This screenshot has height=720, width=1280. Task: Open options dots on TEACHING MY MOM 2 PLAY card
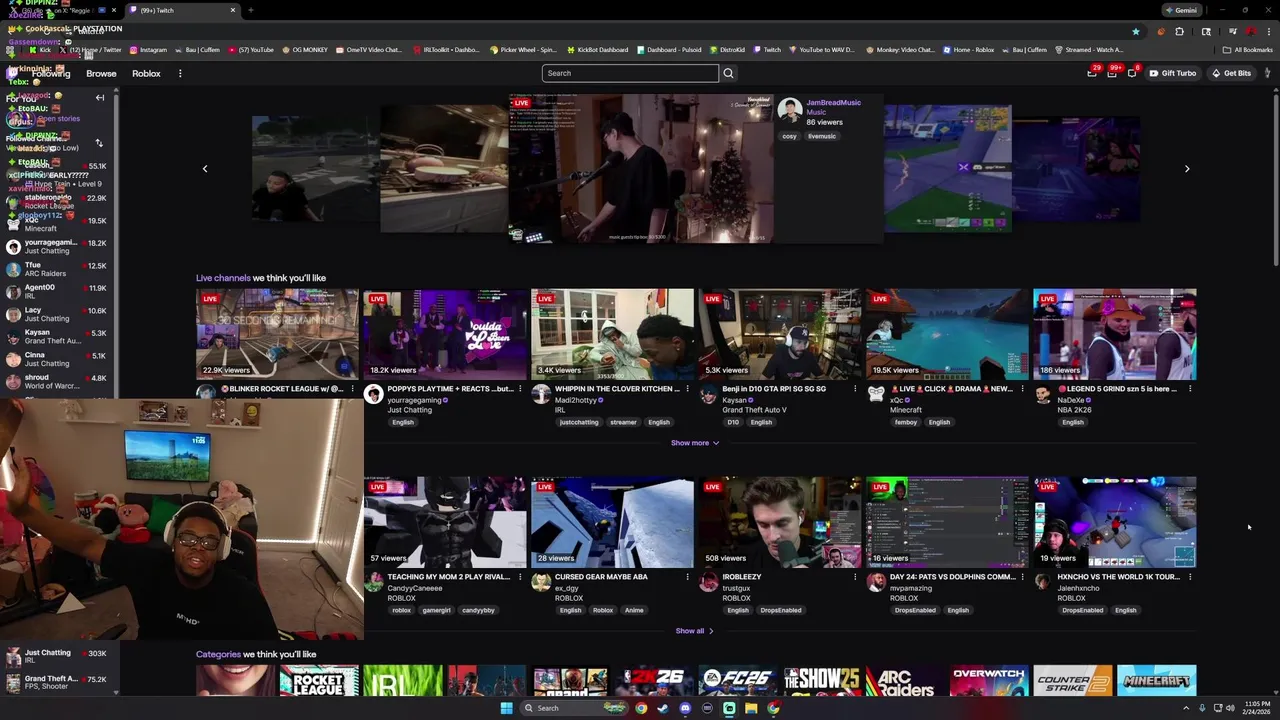[x=520, y=577]
